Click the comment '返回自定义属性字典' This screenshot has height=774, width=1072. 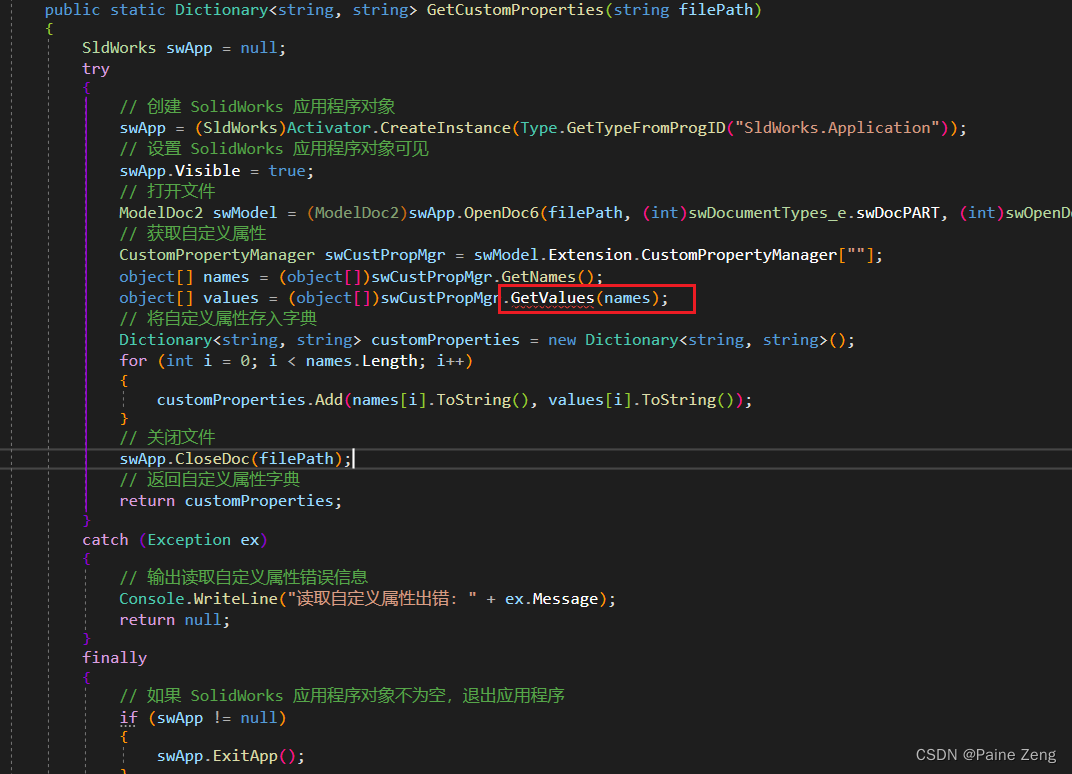pyautogui.click(x=210, y=480)
